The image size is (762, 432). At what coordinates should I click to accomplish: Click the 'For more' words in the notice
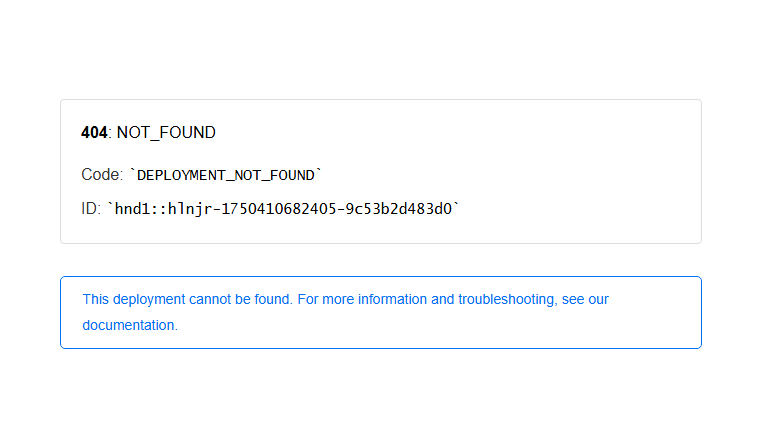[x=326, y=299]
